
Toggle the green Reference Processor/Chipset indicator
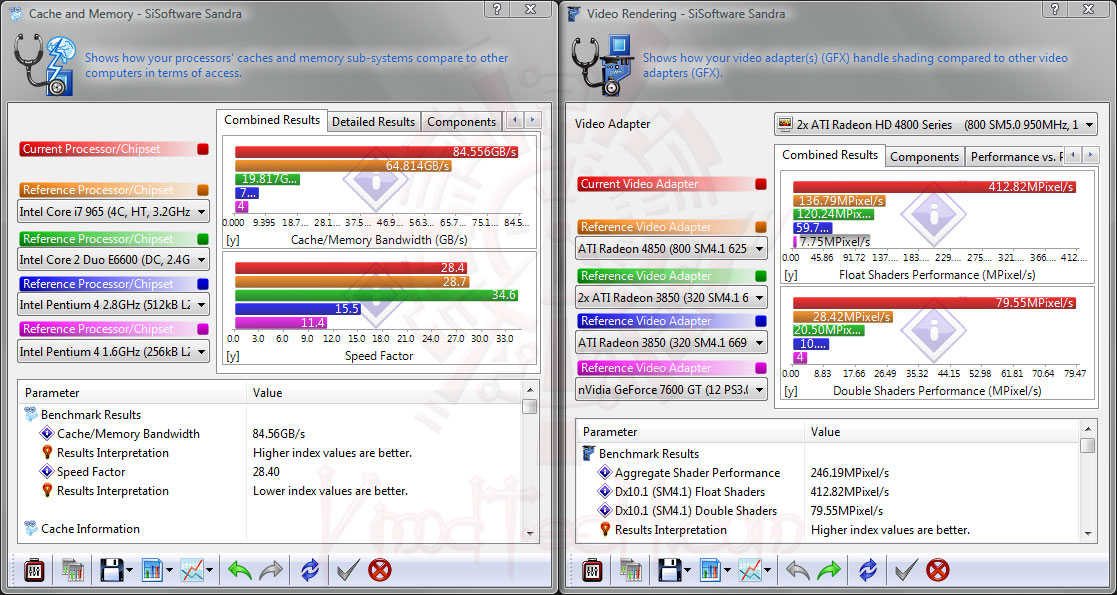point(202,239)
